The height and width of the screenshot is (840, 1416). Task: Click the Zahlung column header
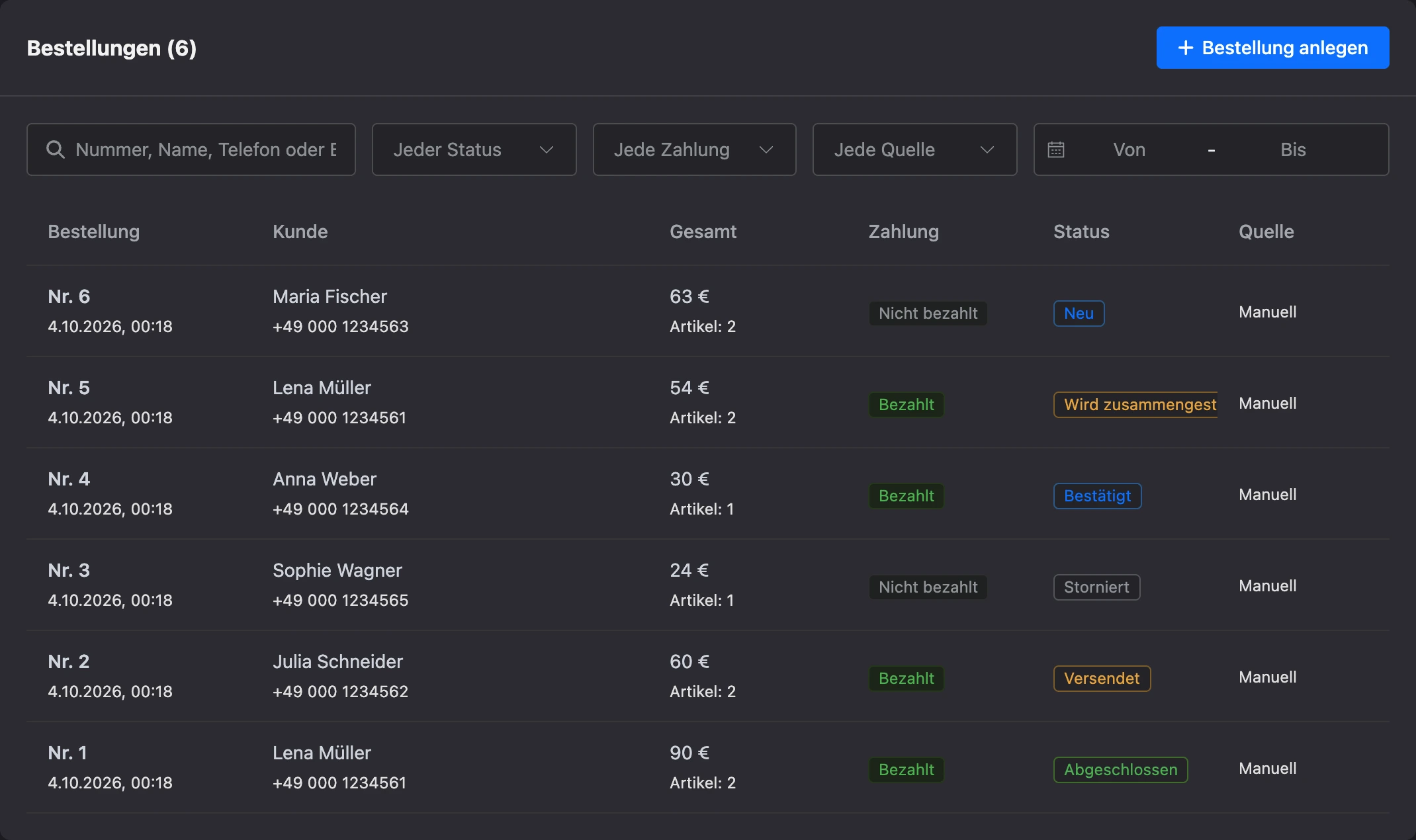tap(903, 231)
